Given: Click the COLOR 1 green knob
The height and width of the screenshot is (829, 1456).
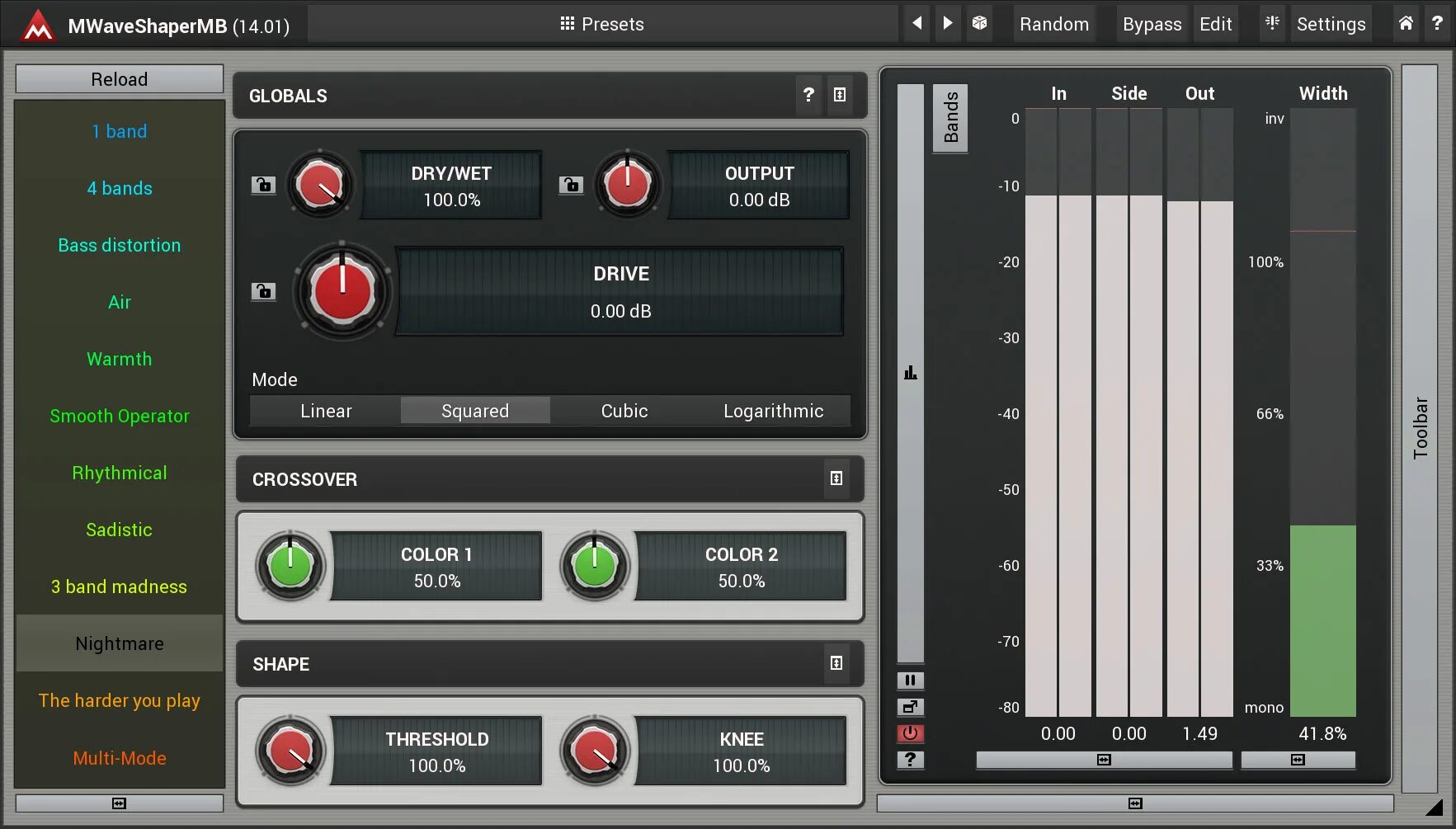Looking at the screenshot, I should (290, 566).
